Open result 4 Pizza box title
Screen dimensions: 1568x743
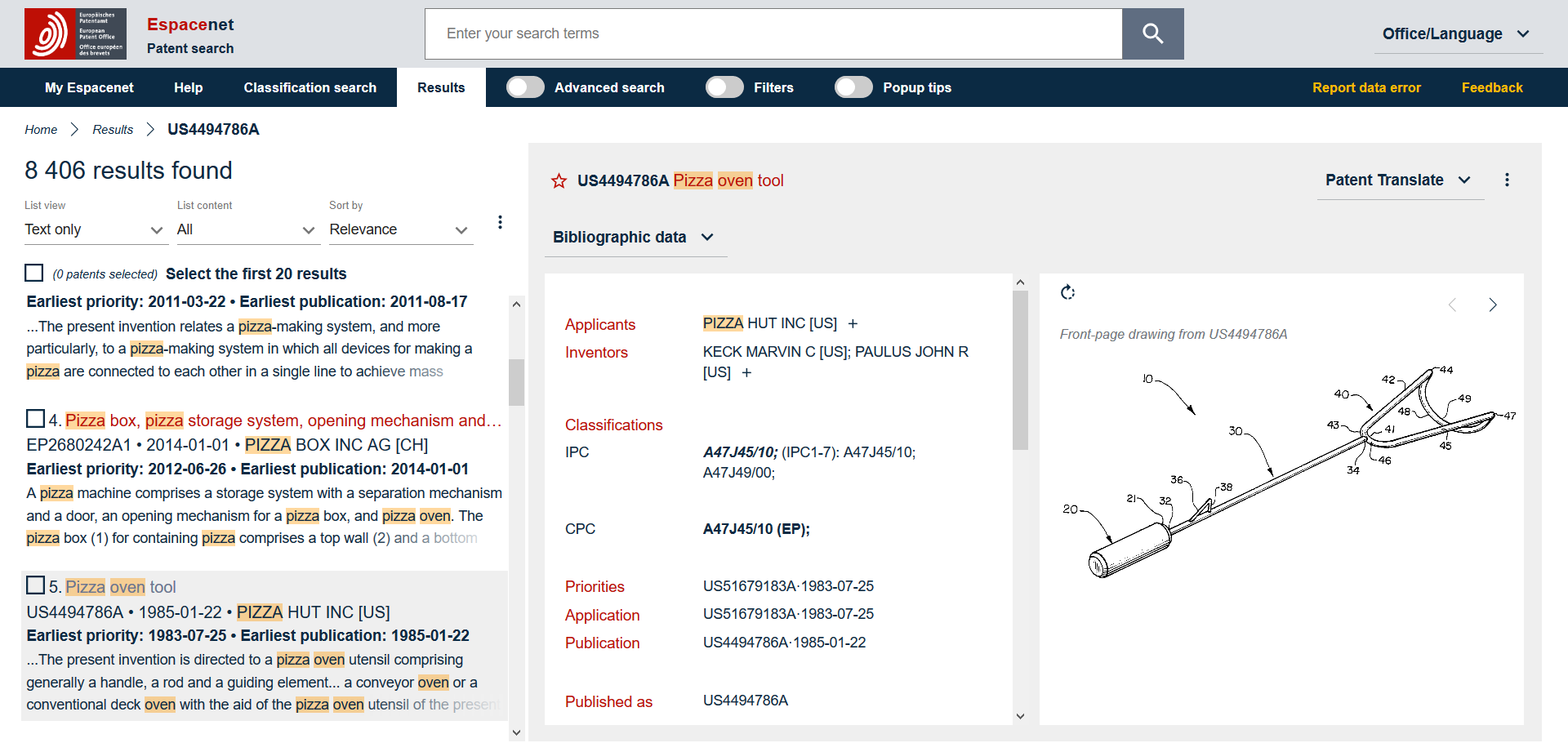click(x=283, y=420)
